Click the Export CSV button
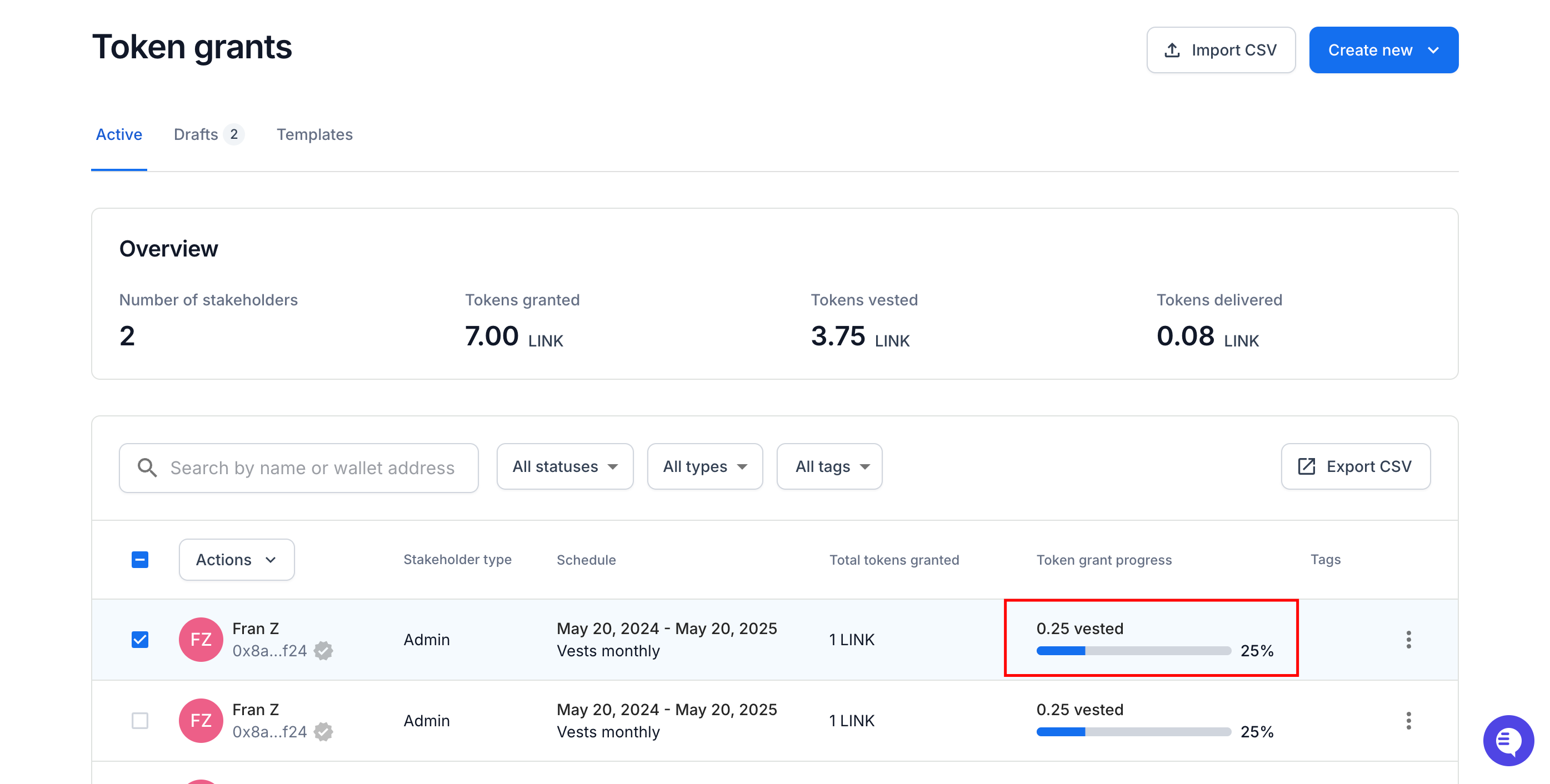Image resolution: width=1550 pixels, height=784 pixels. [x=1355, y=466]
